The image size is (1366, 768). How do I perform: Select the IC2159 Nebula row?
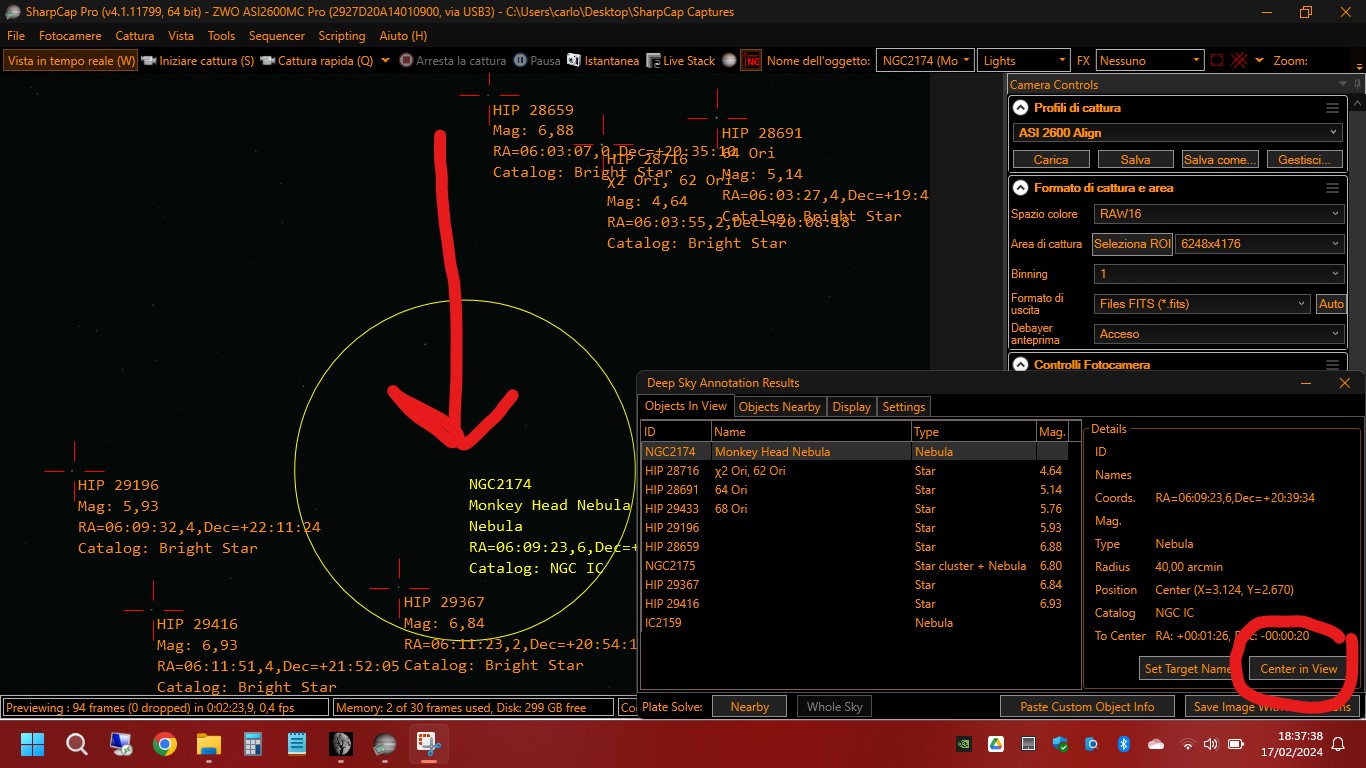[x=854, y=623]
